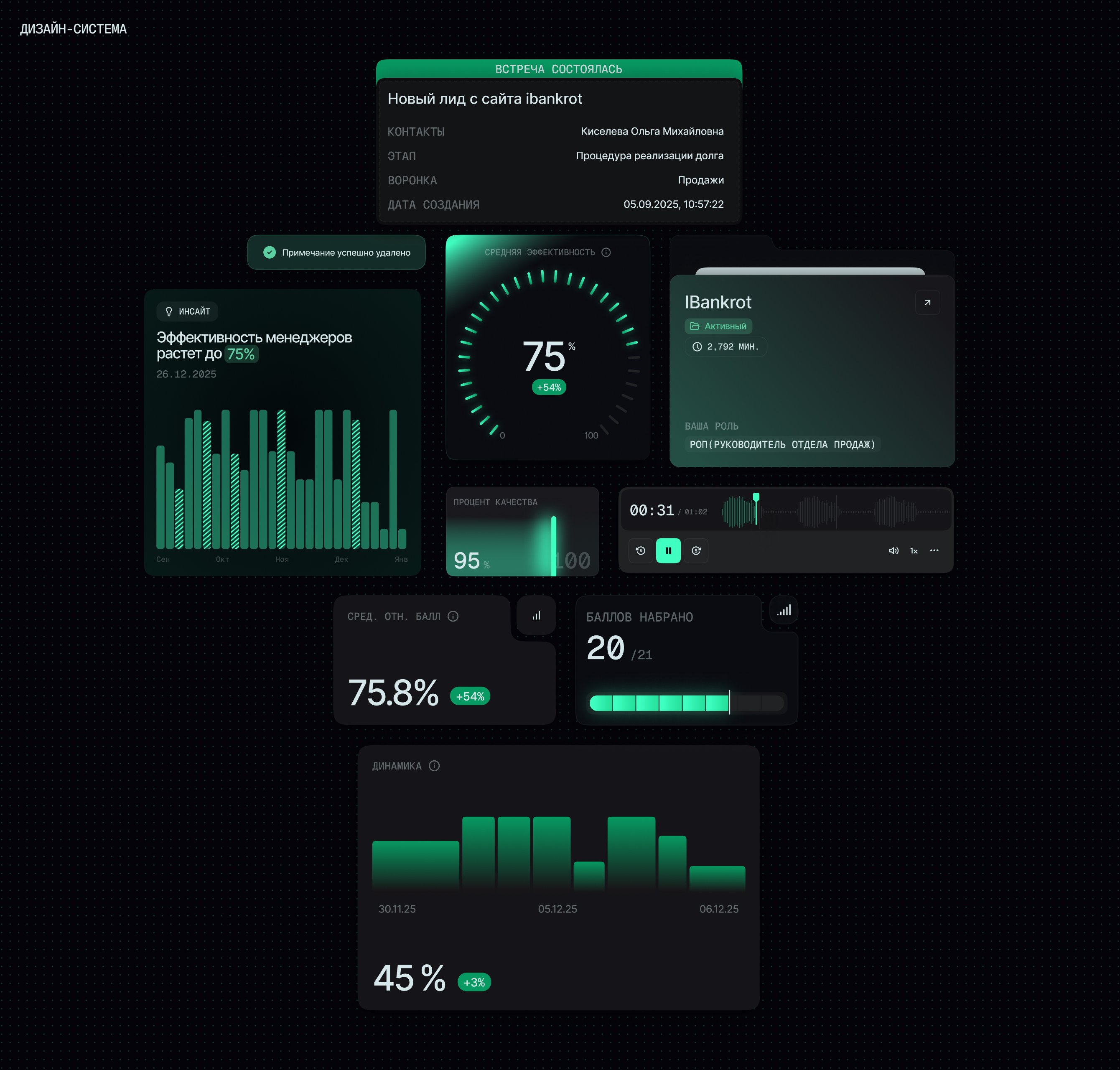This screenshot has height=1070, width=1120.
Task: Click the Инсайт lightbulb tag
Action: (x=187, y=311)
